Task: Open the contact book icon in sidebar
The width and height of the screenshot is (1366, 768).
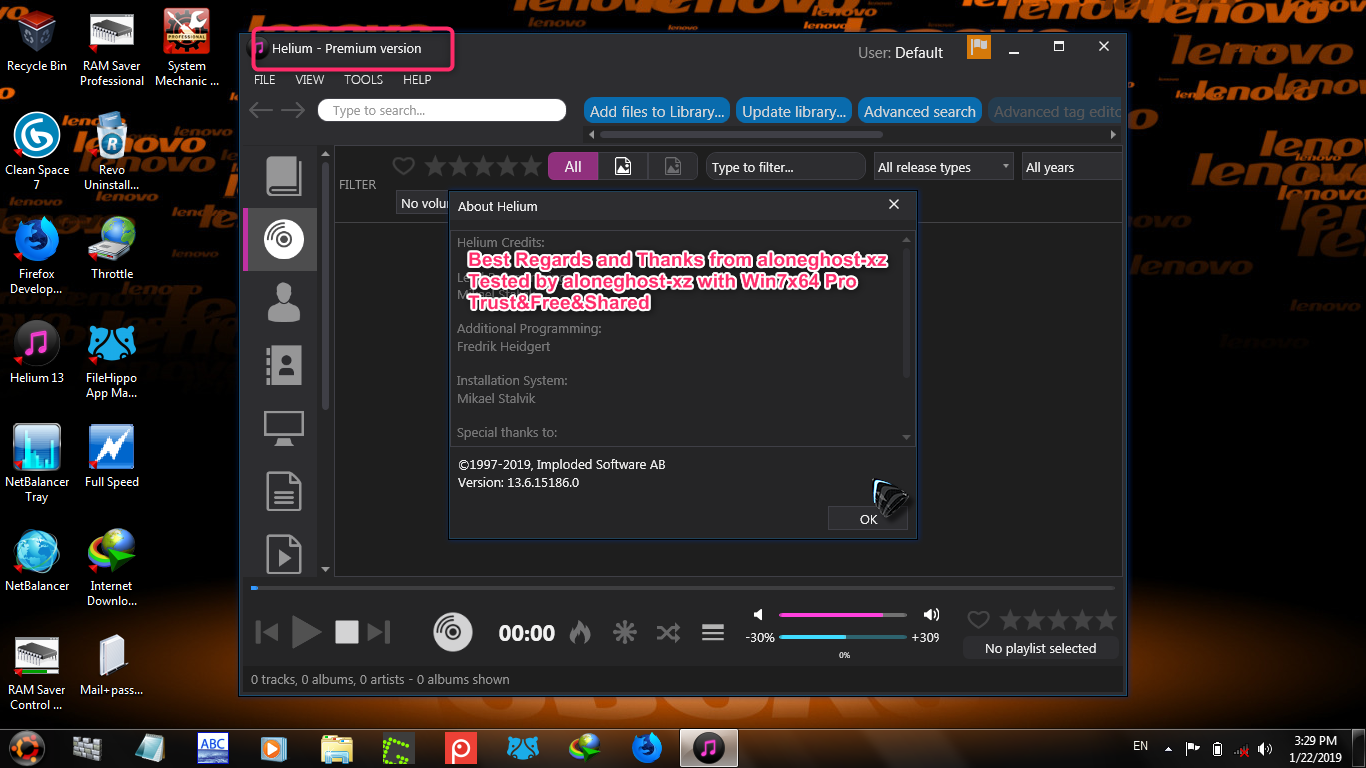Action: [283, 365]
